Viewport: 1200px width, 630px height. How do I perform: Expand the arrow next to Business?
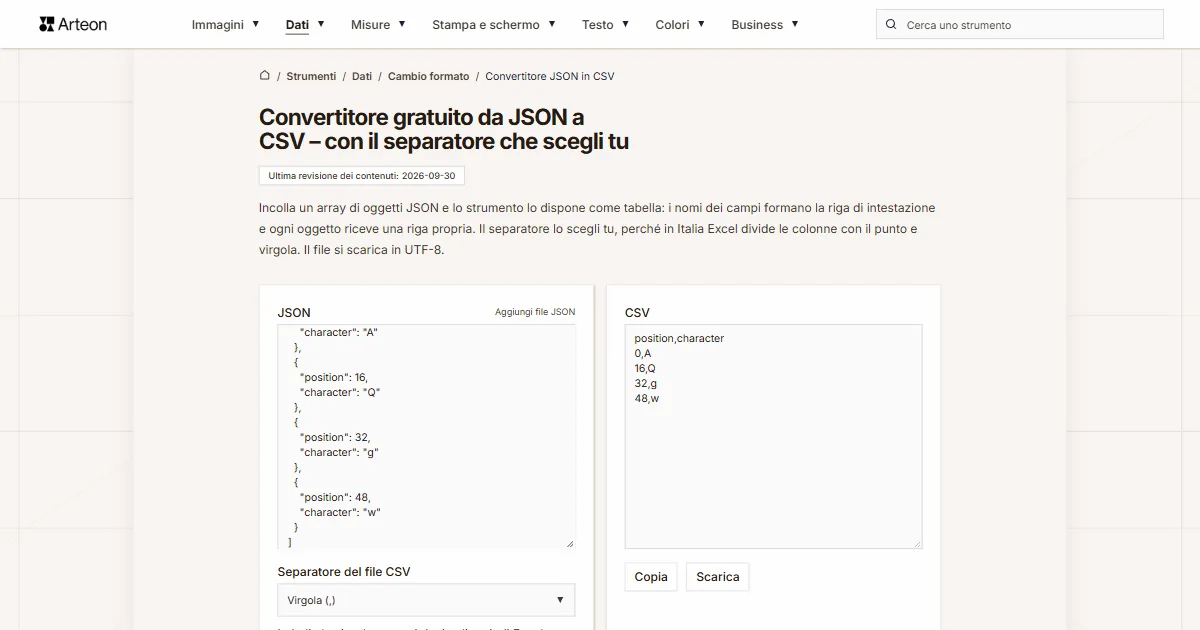(795, 24)
